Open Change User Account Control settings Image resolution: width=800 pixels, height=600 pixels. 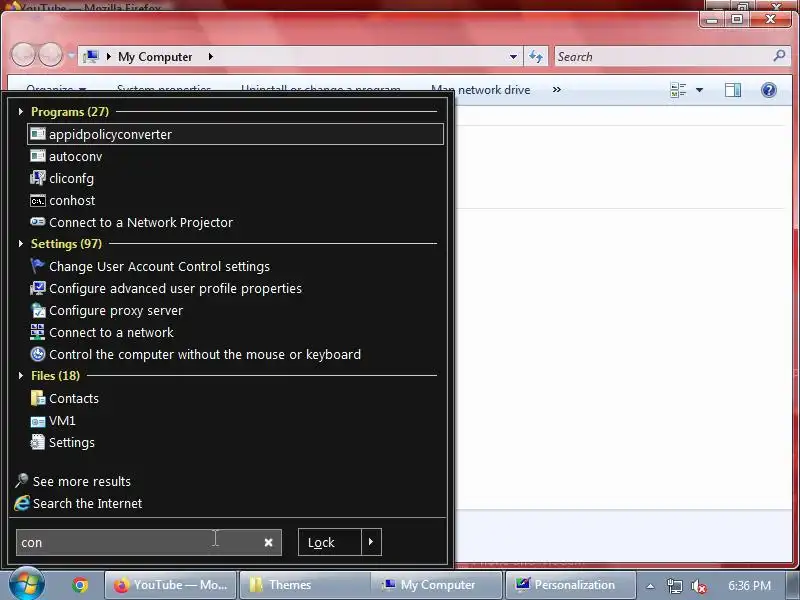(159, 266)
